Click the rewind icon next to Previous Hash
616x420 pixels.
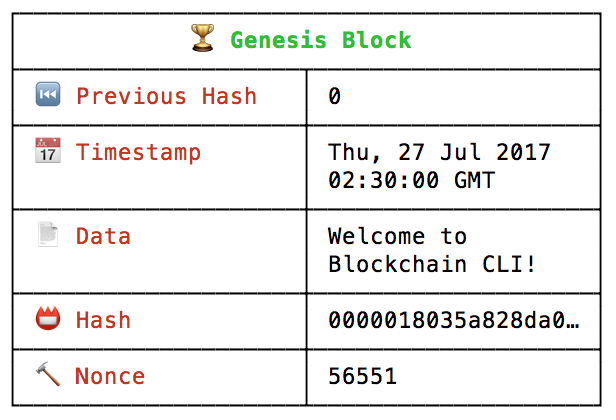[48, 94]
